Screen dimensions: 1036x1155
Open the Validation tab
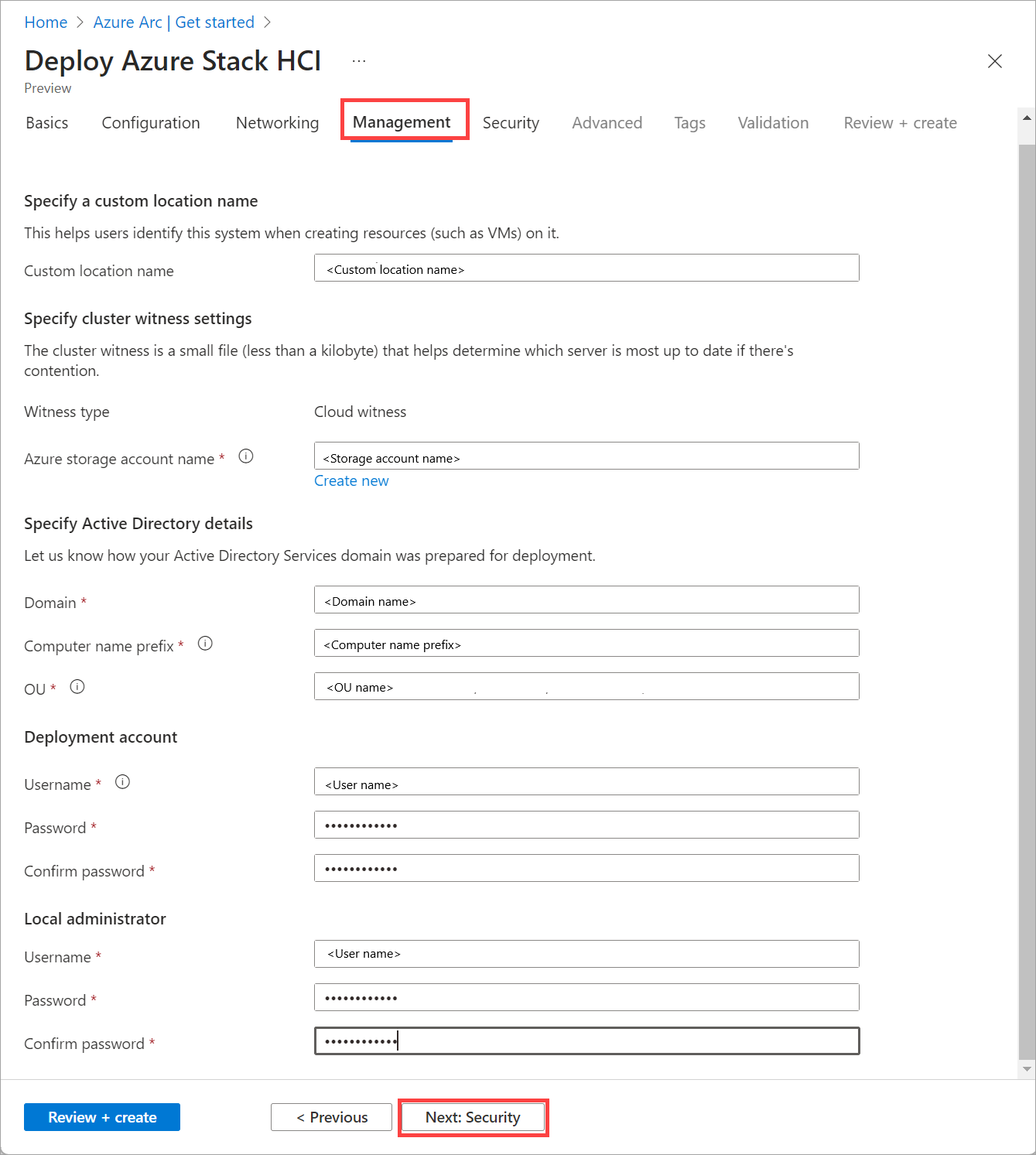[773, 123]
